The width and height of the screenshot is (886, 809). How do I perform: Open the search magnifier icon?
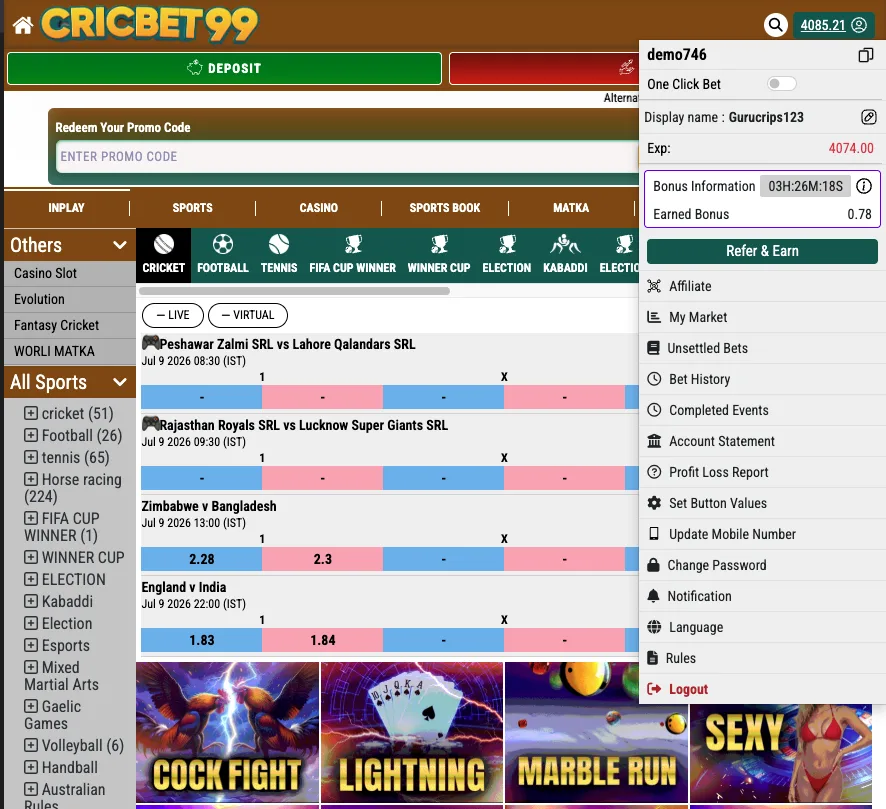pos(776,25)
